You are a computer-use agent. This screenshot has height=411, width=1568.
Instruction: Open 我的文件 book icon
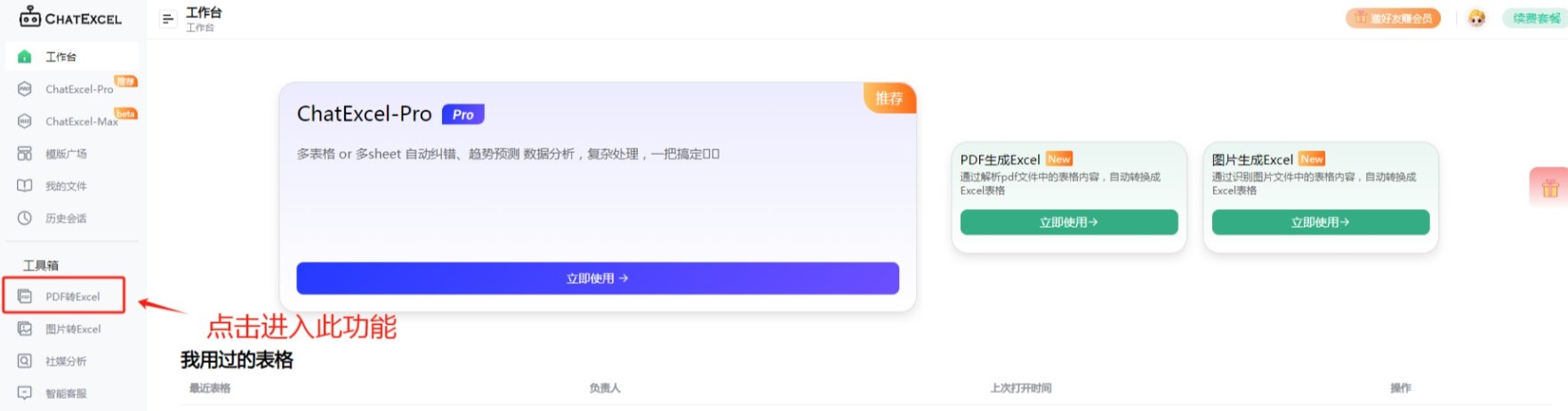(x=25, y=186)
